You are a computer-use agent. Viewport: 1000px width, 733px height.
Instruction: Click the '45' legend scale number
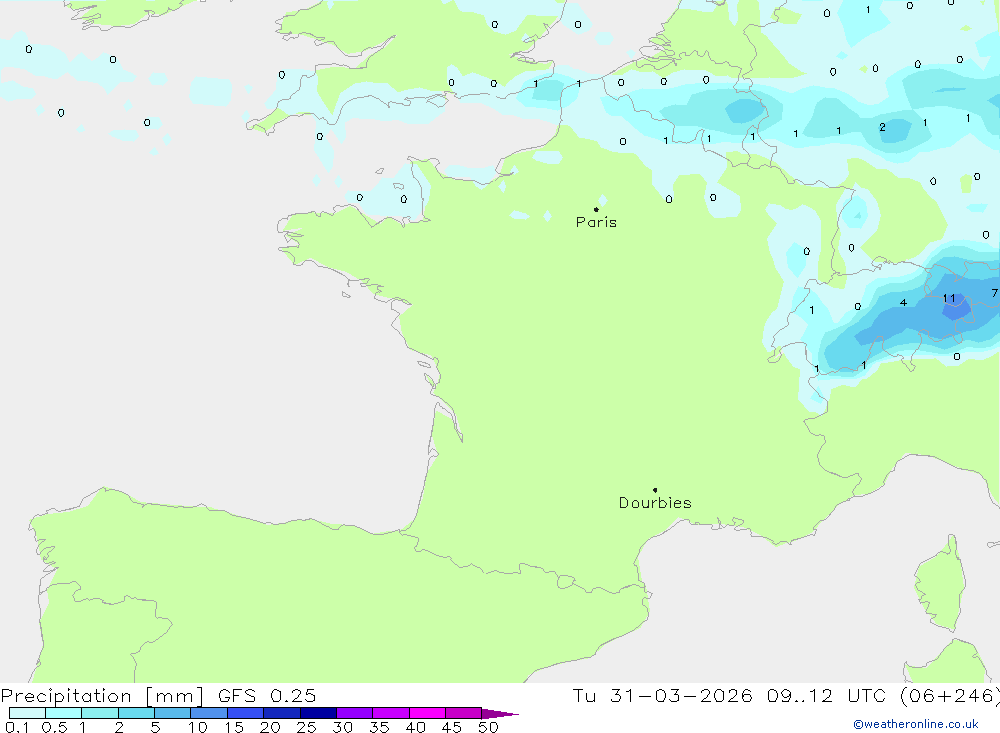pos(452,727)
